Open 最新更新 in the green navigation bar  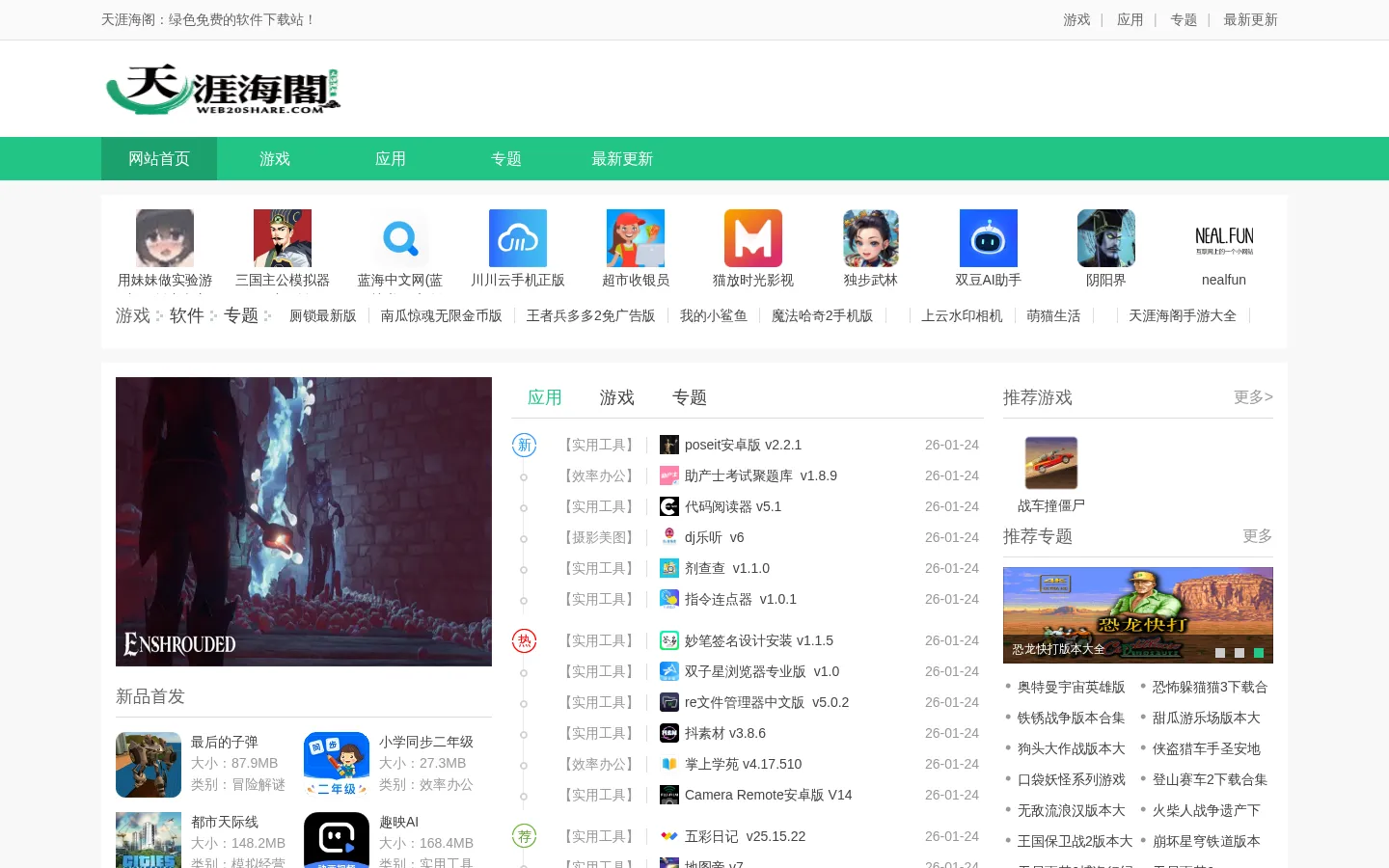(x=622, y=159)
